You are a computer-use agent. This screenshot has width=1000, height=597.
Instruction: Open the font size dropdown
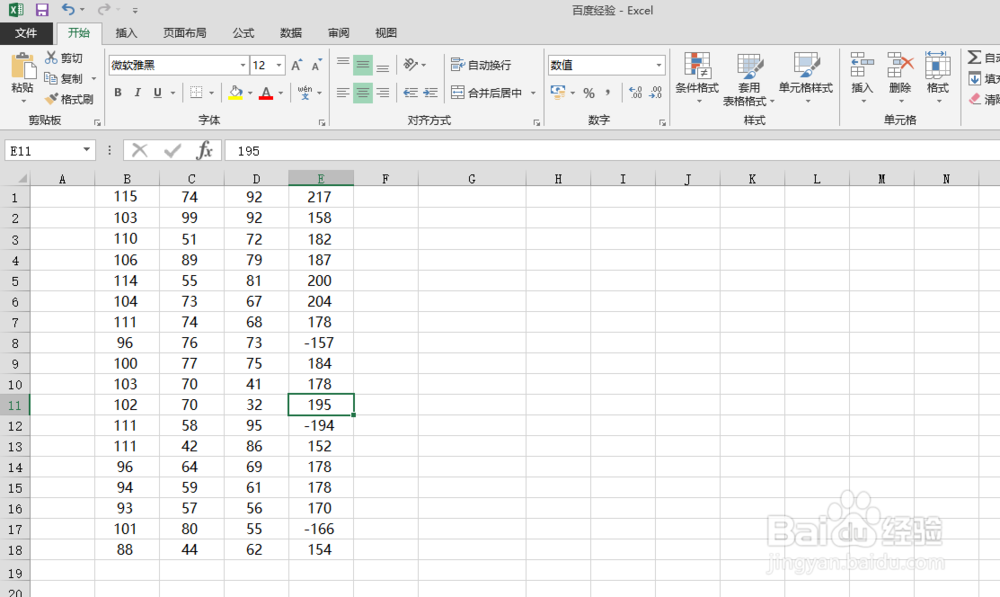point(279,65)
